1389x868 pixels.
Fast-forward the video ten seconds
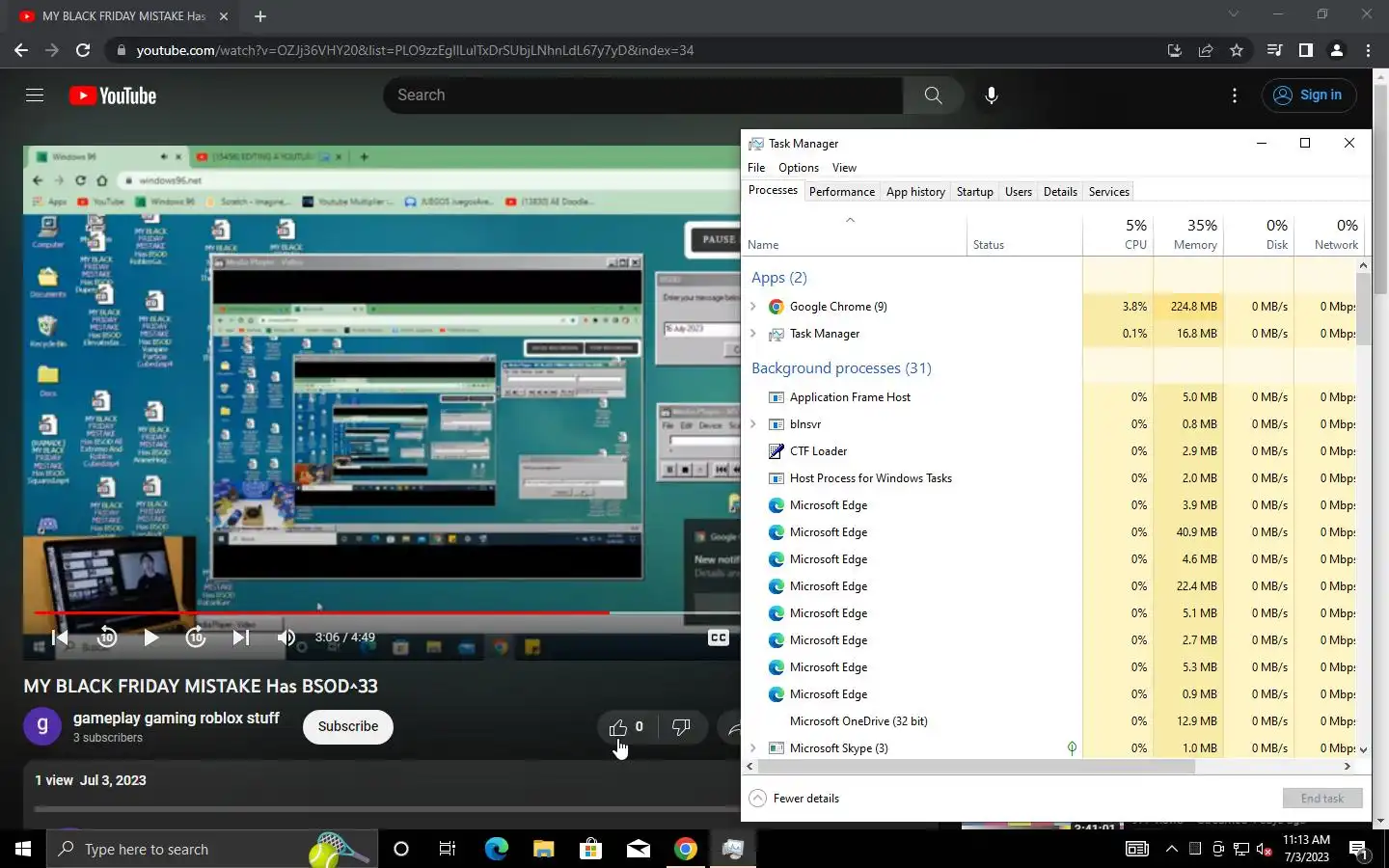click(x=196, y=637)
